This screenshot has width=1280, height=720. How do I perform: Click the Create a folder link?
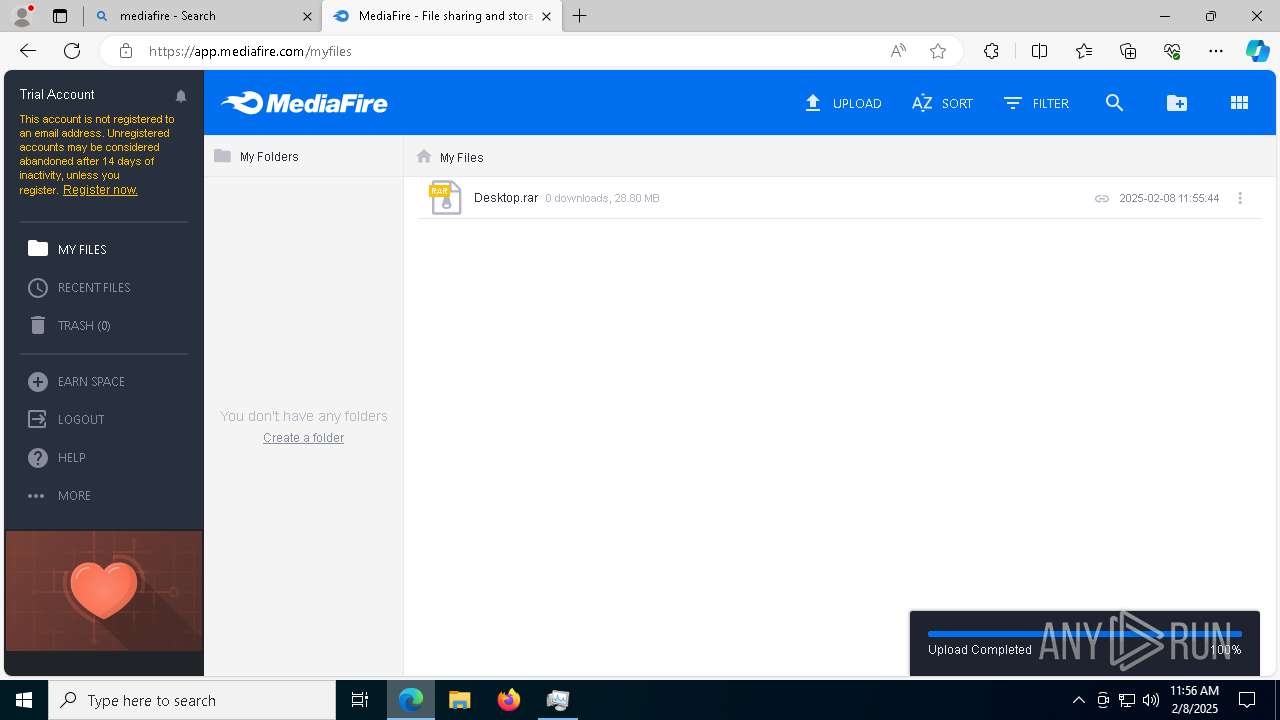303,438
